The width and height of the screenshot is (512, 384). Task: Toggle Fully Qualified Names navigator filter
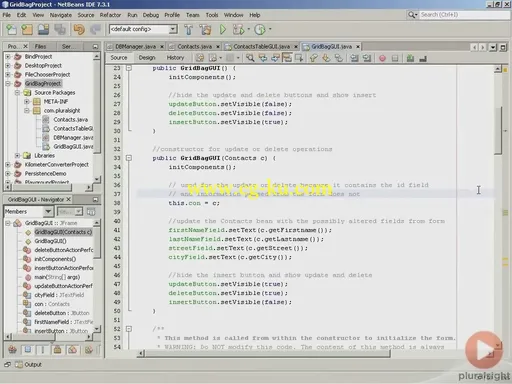click(x=88, y=349)
